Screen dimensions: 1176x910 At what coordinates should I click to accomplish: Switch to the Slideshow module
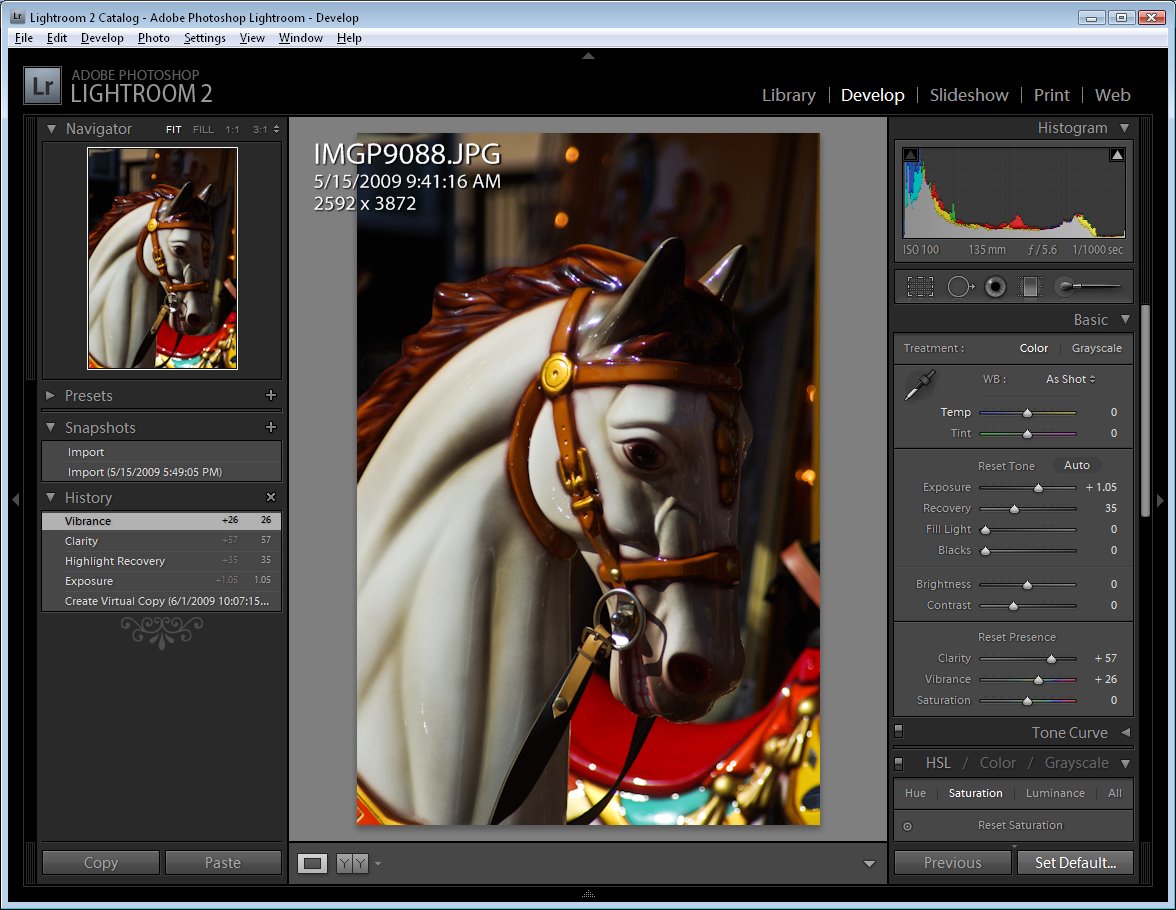click(969, 95)
